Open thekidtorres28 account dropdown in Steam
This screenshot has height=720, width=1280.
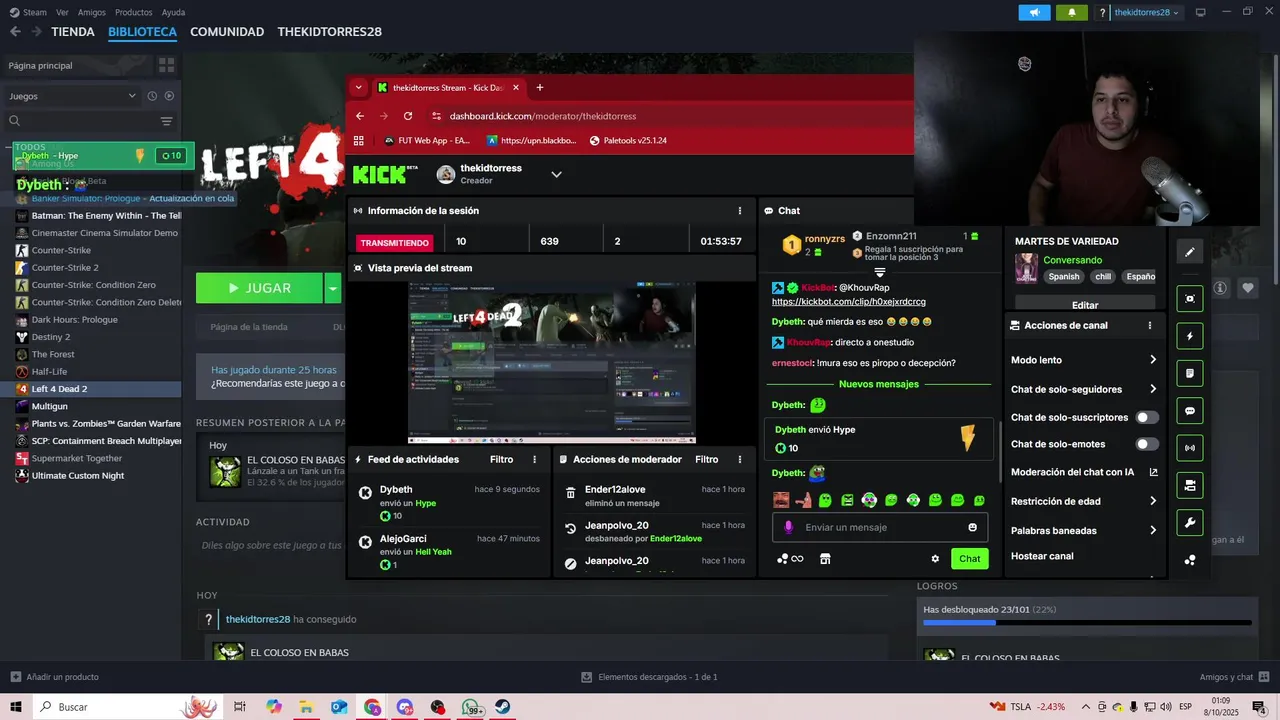coord(1145,12)
